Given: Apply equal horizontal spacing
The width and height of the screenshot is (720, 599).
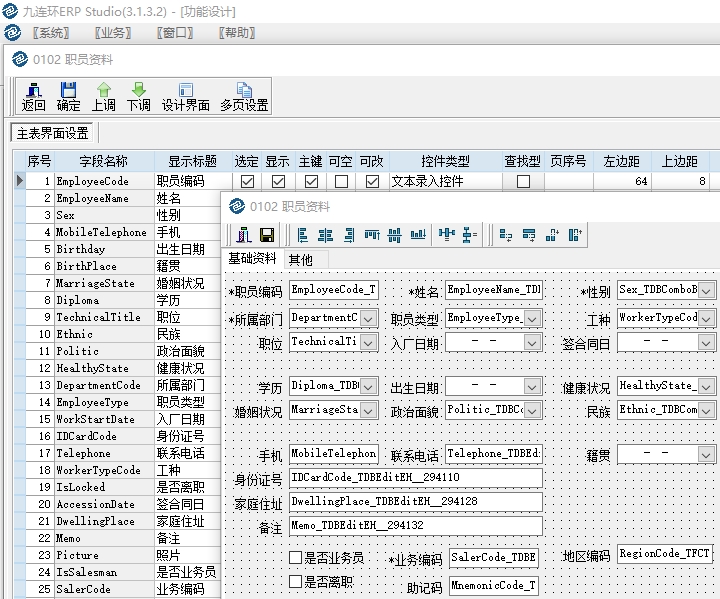Looking at the screenshot, I should pos(446,234).
